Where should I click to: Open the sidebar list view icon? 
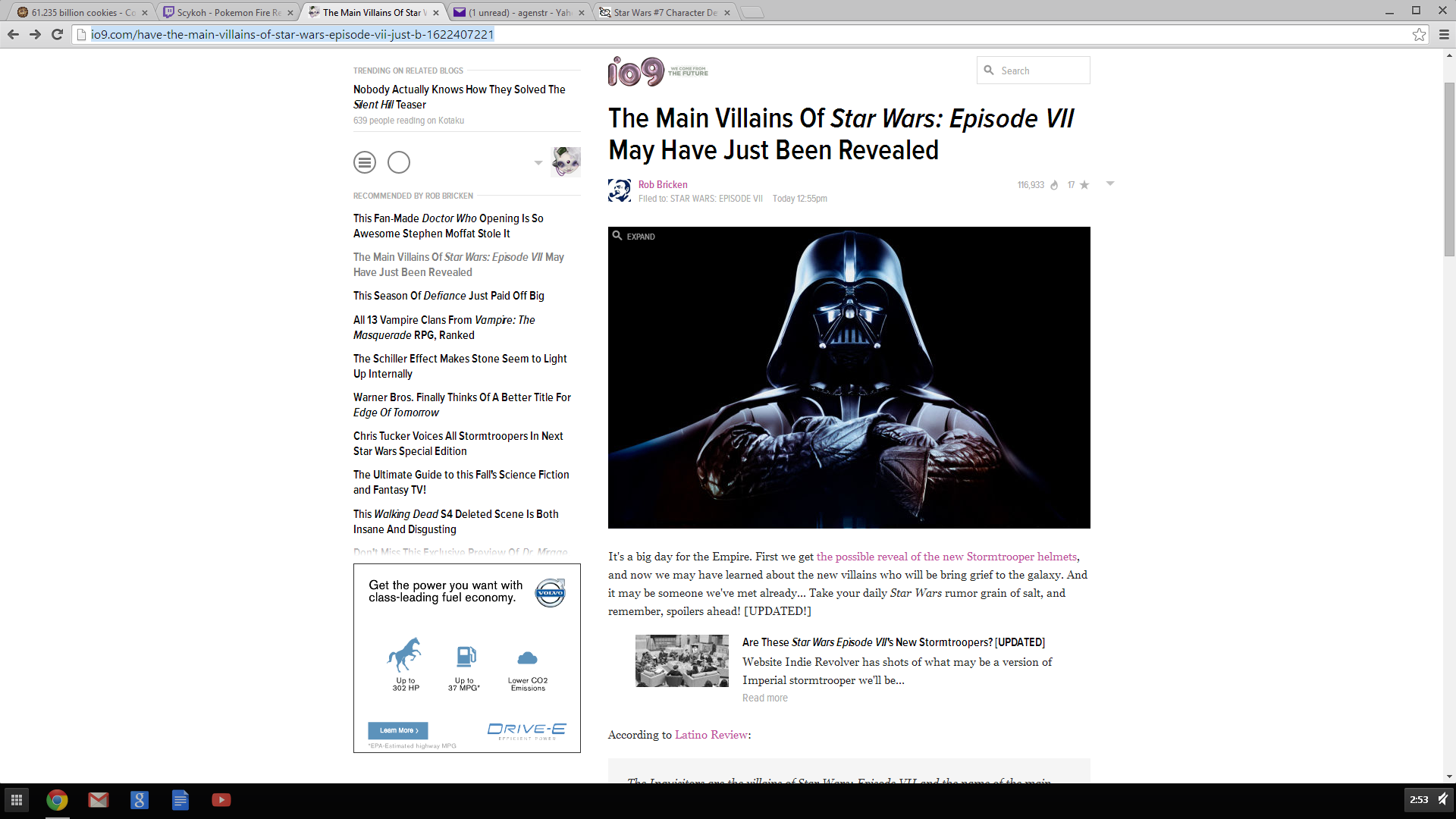(x=365, y=162)
